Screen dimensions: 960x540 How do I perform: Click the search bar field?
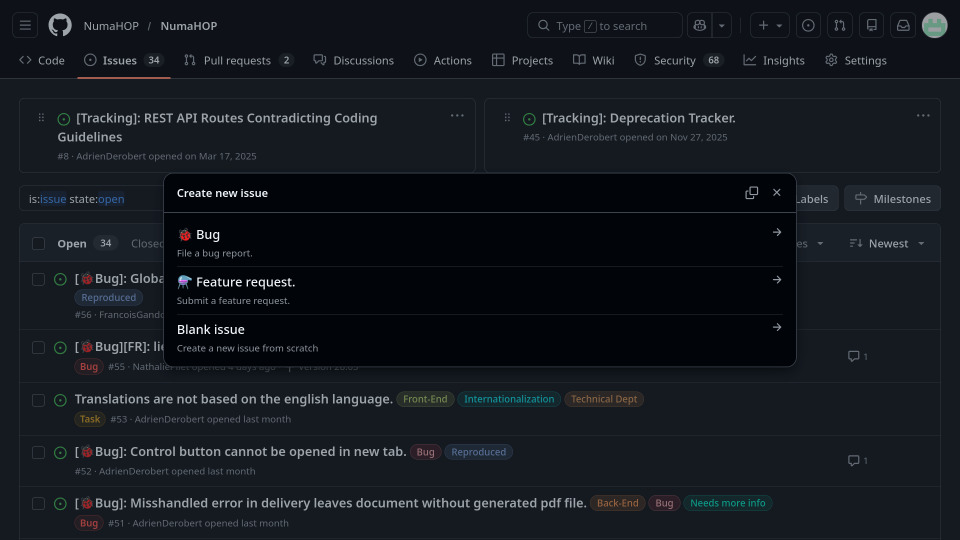click(x=604, y=25)
